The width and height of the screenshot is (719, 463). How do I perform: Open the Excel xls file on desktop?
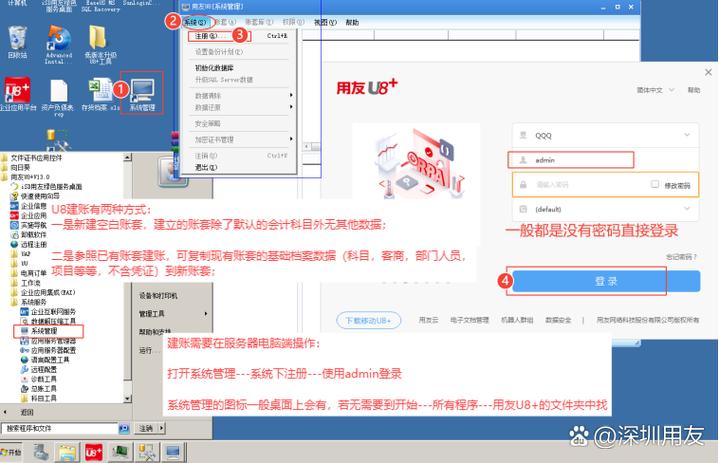(x=100, y=94)
